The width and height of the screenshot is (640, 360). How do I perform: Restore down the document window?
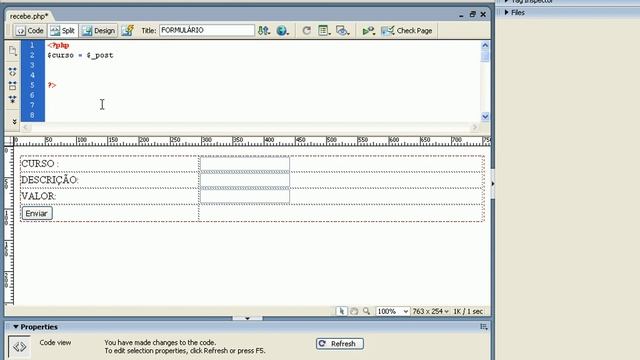coord(473,14)
